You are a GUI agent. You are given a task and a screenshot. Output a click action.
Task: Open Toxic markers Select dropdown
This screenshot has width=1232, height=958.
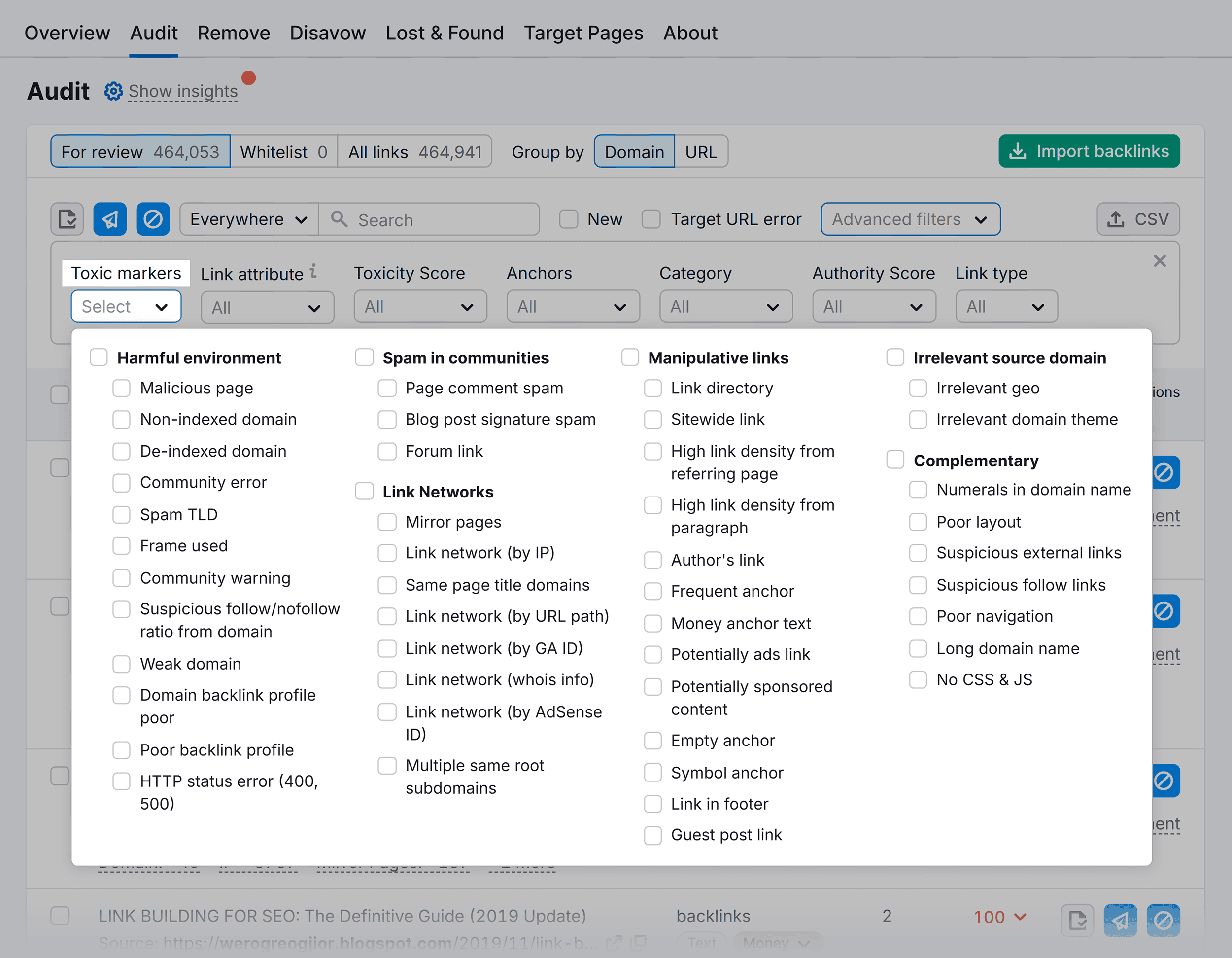pos(126,307)
